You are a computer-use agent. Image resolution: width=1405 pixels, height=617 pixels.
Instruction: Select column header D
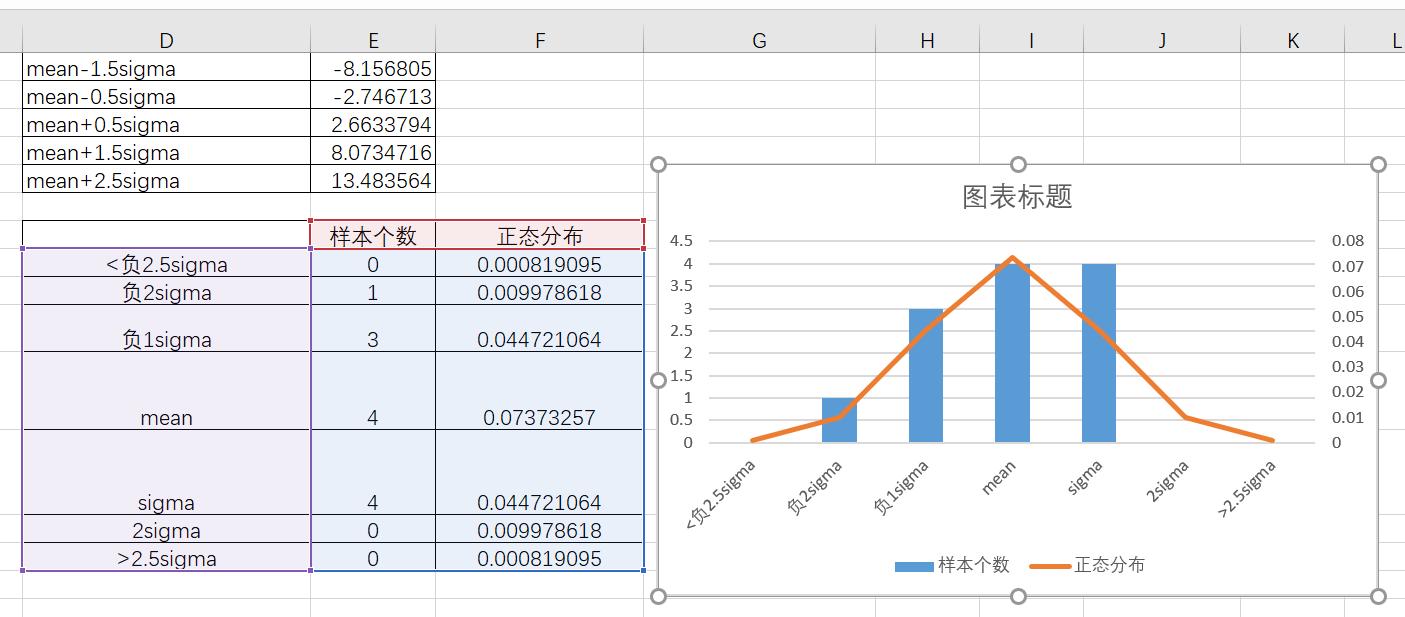[166, 40]
